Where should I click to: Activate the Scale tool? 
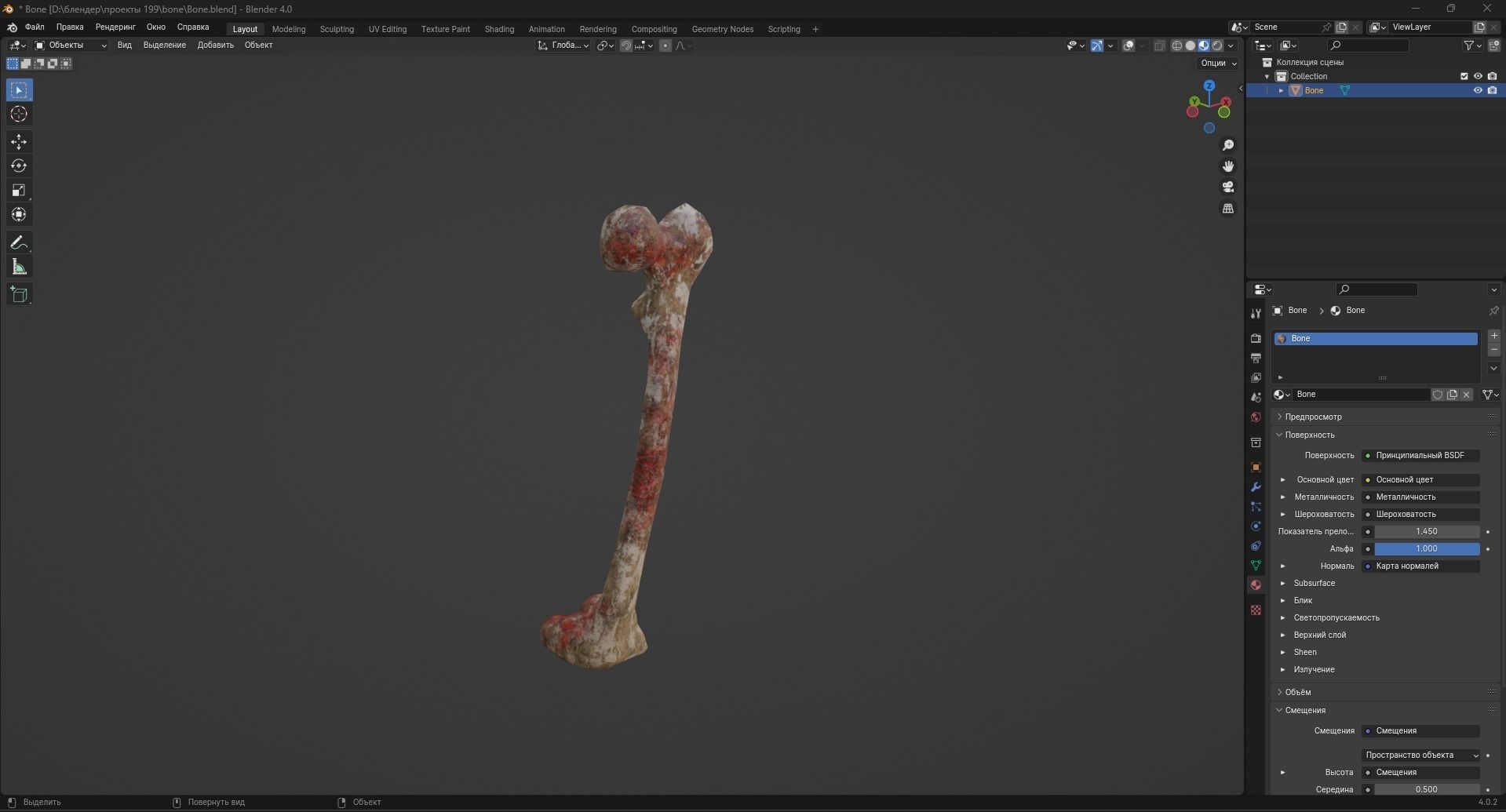click(x=19, y=190)
